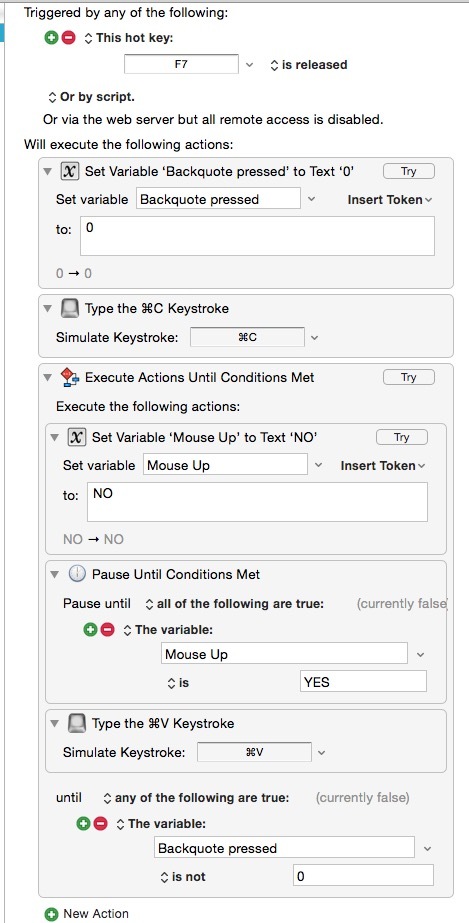Remove the Backquote pressed until-condition with red minus
Screen dimensions: 469x923
101,824
